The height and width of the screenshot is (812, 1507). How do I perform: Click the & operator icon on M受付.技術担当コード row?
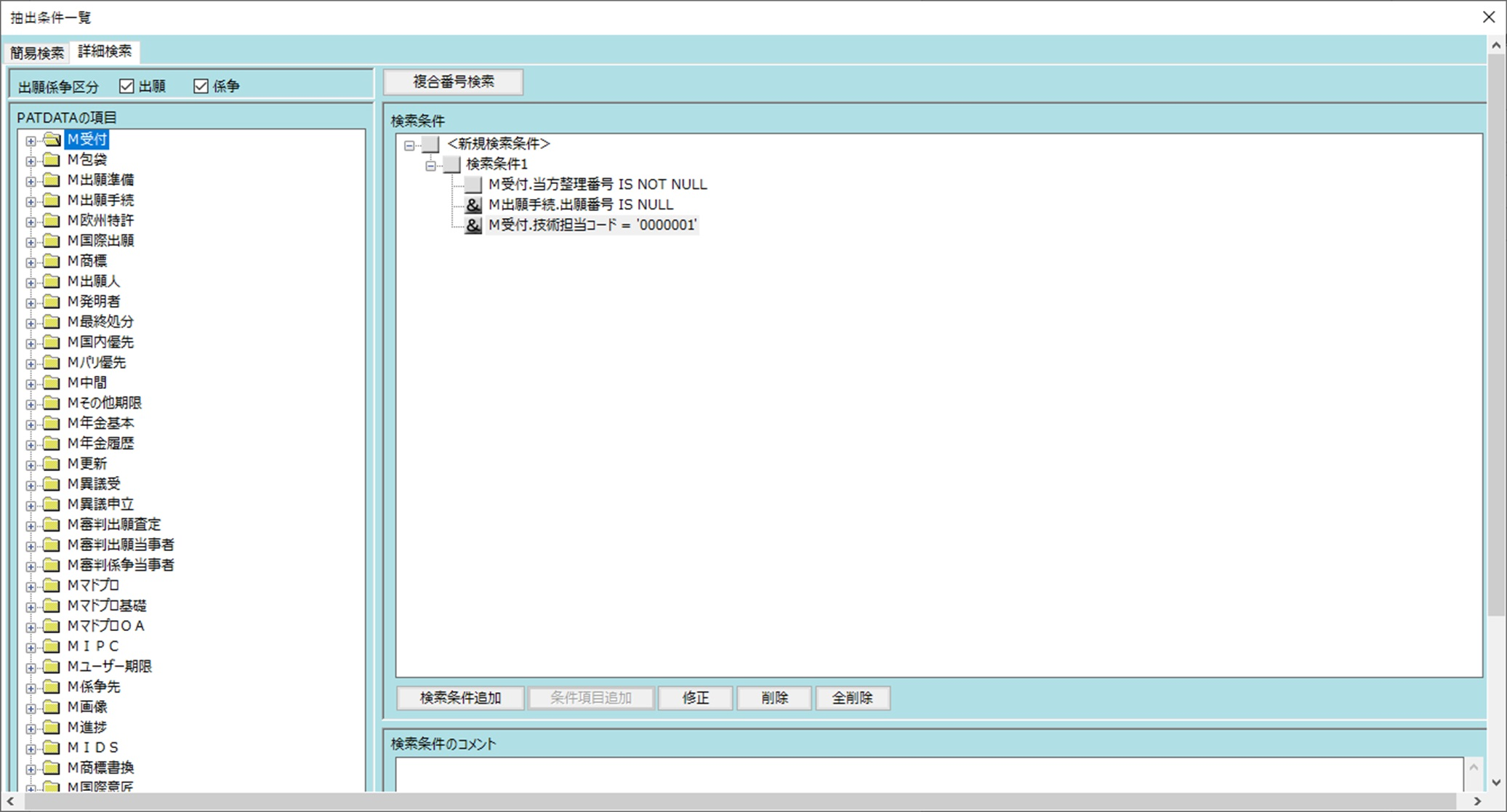point(473,225)
